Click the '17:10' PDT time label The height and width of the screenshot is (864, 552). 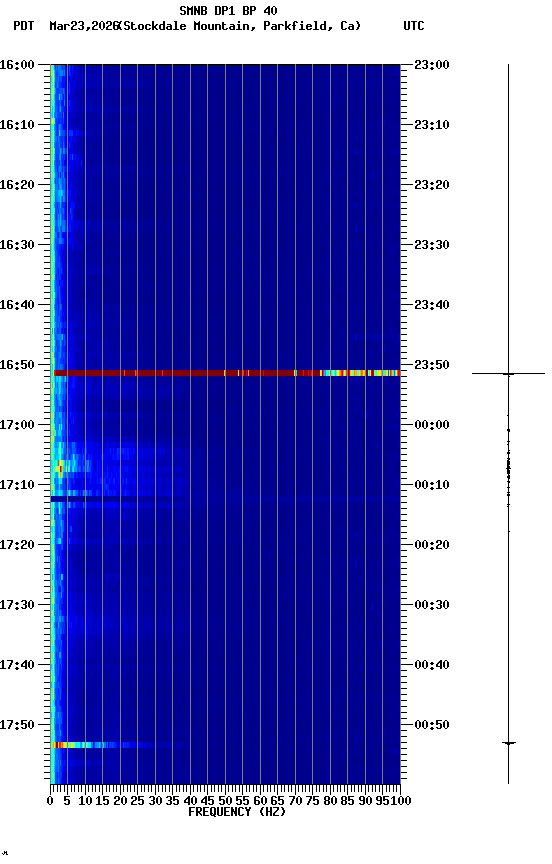click(x=17, y=485)
